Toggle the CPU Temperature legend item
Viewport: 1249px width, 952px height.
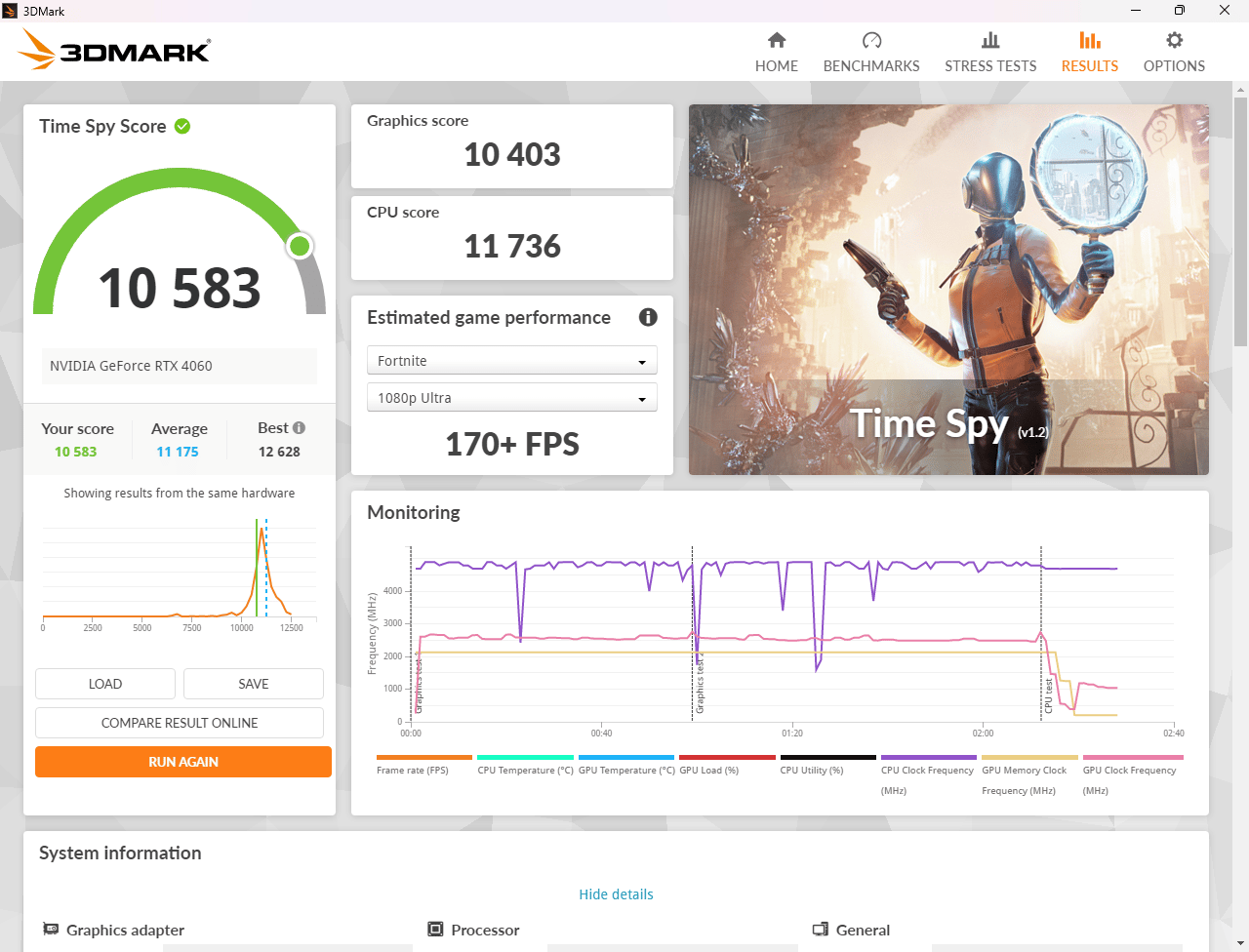pos(525,765)
